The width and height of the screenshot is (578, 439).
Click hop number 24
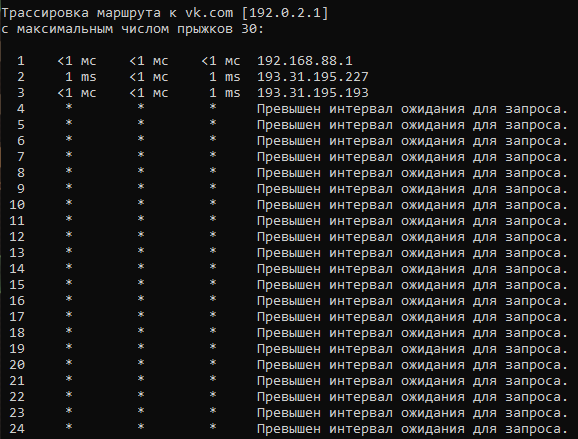17,429
